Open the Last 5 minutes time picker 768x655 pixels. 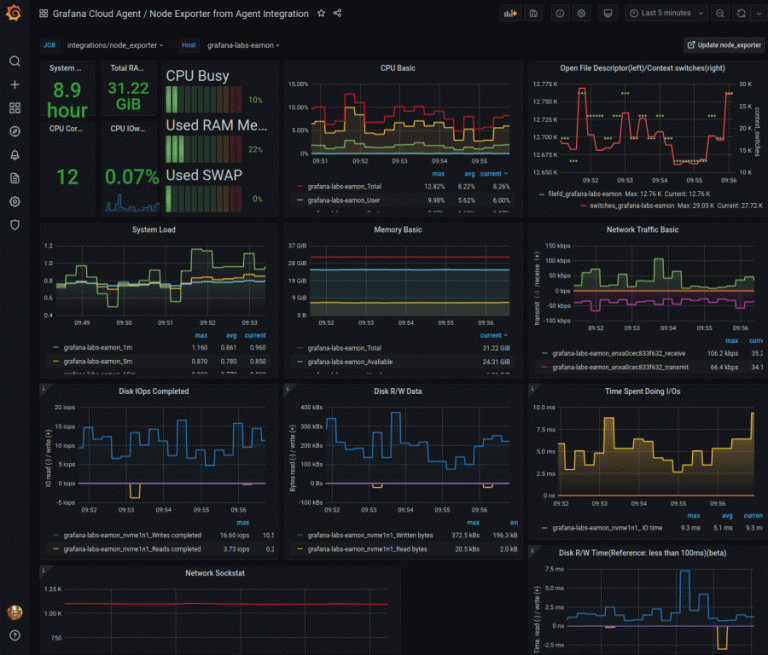[667, 13]
